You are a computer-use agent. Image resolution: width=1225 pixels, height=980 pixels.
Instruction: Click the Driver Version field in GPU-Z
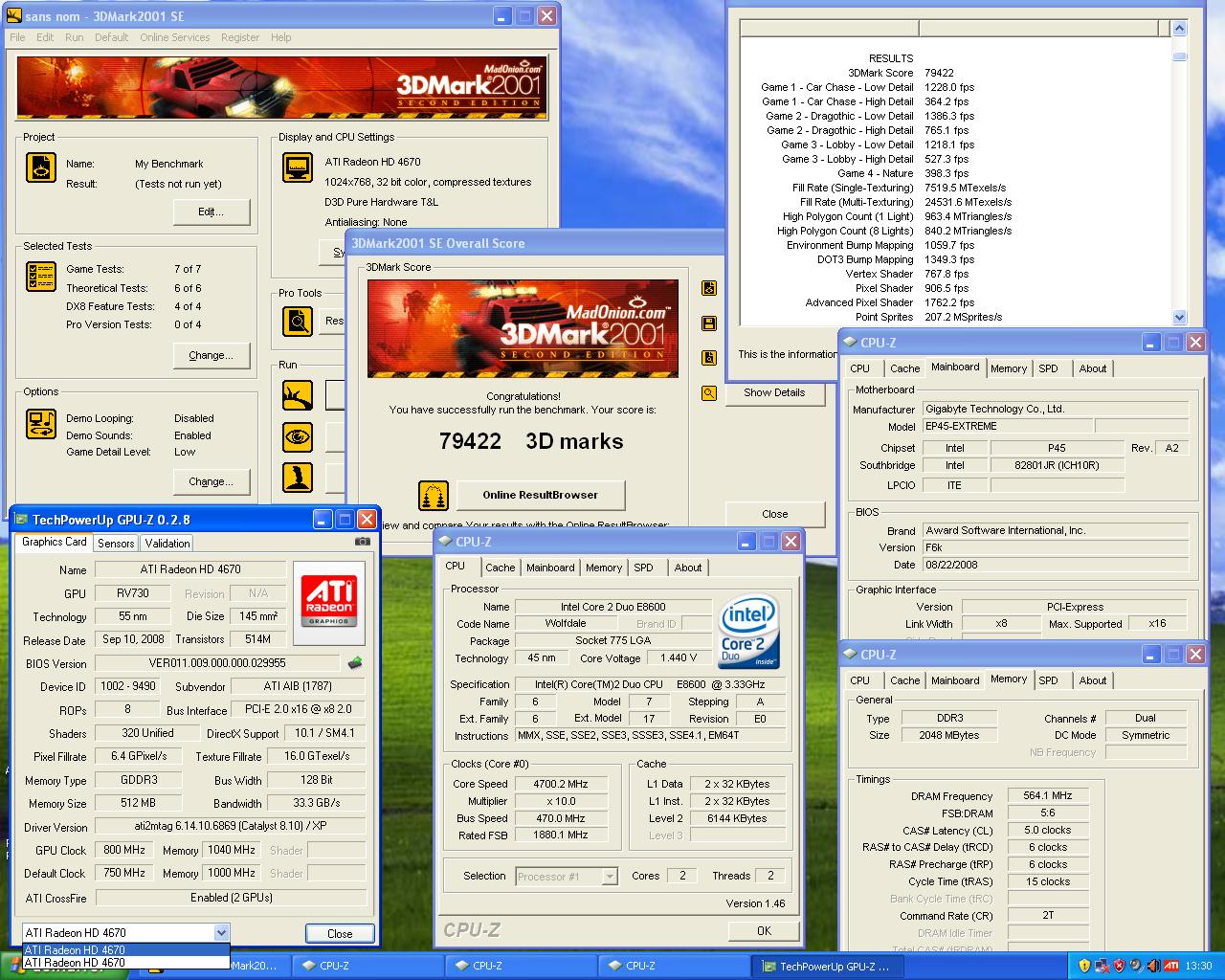pos(231,826)
